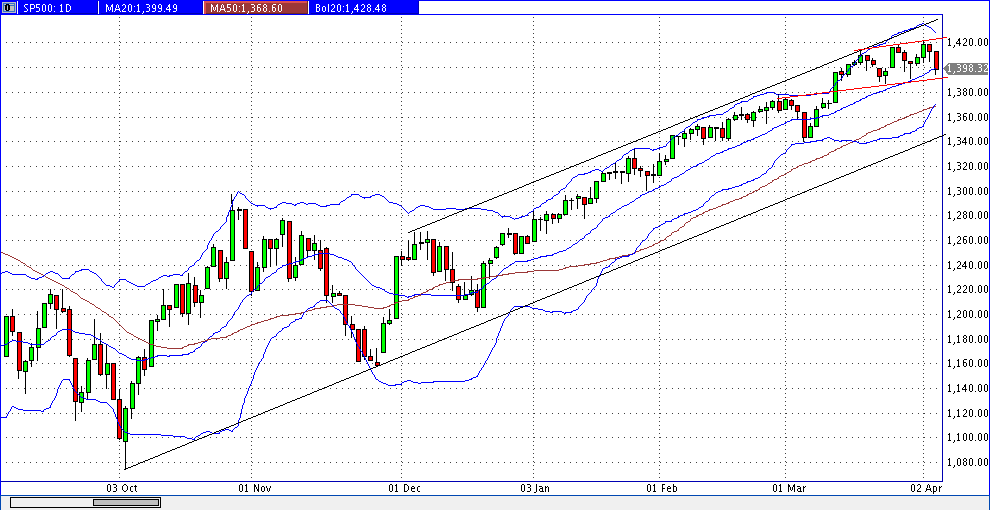Click the 03 Oct date label
Image resolution: width=990 pixels, height=510 pixels.
click(122, 488)
